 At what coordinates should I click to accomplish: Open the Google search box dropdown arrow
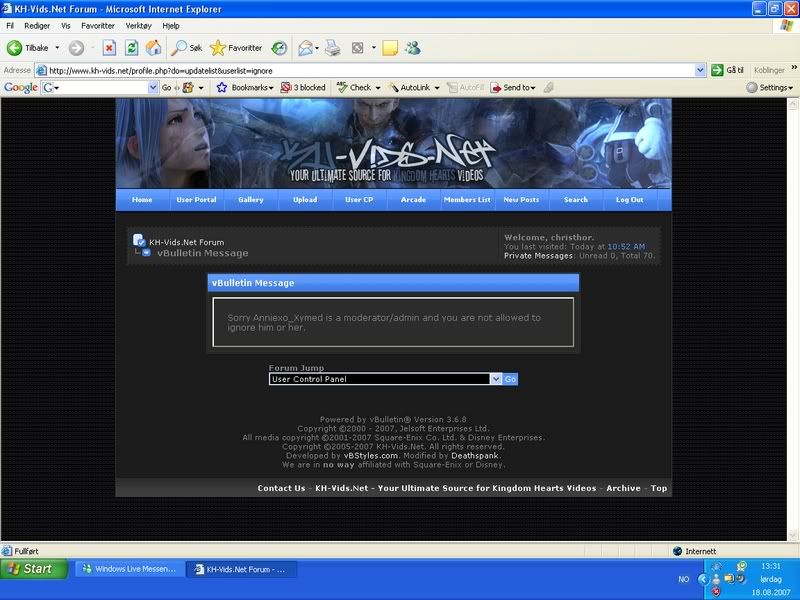tap(153, 88)
